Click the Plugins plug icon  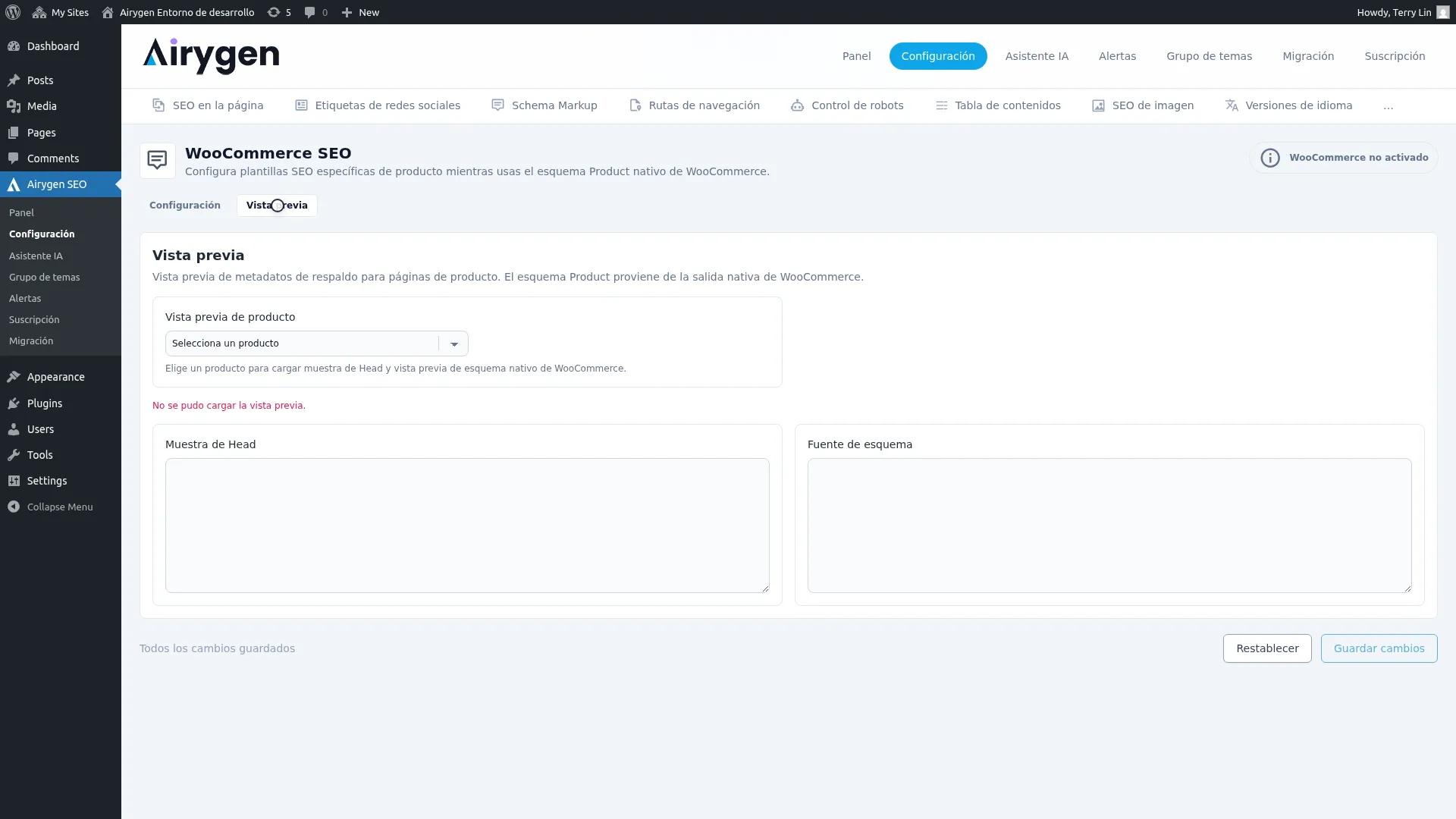[14, 403]
